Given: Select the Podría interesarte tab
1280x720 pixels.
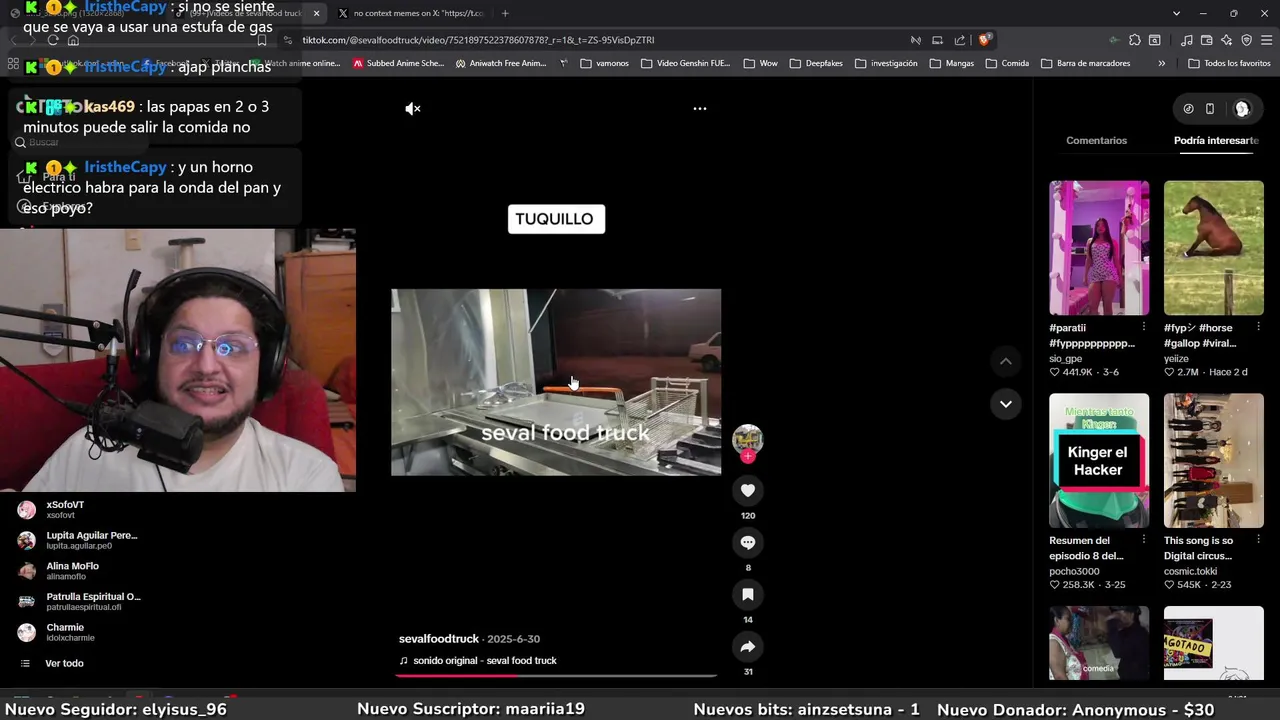Looking at the screenshot, I should tap(1216, 141).
